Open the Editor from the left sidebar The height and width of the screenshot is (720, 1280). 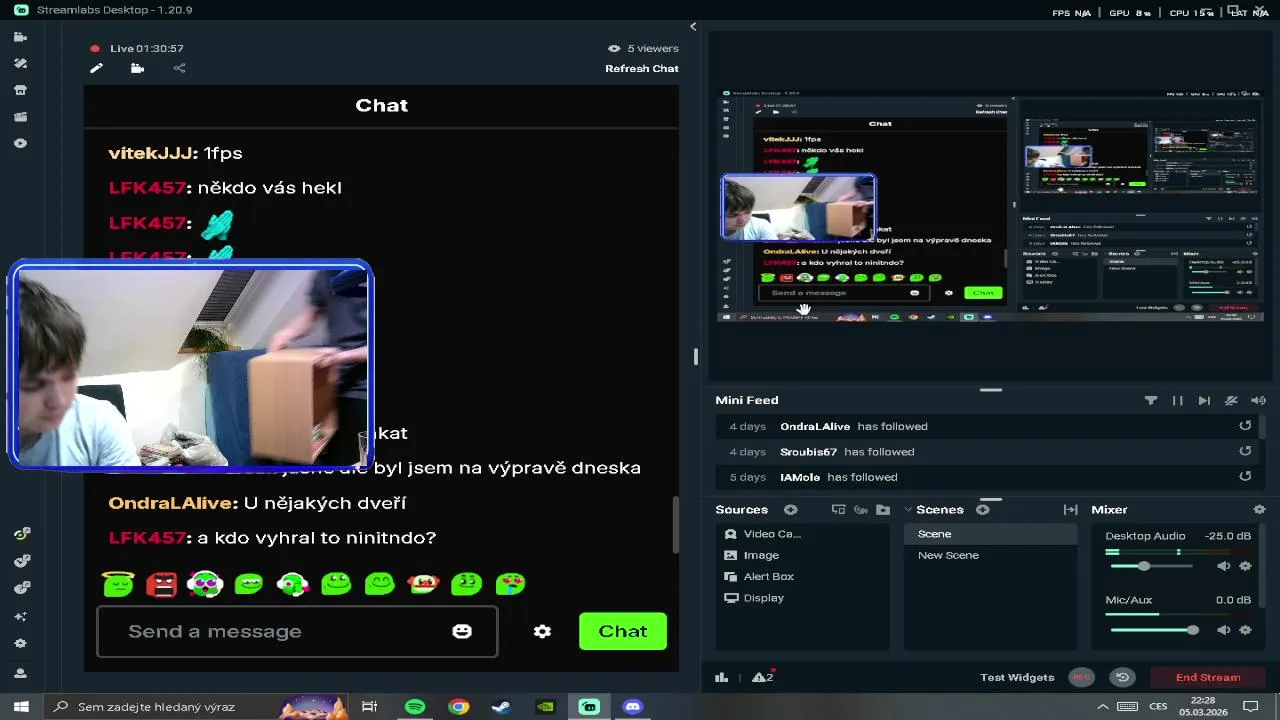coord(20,37)
